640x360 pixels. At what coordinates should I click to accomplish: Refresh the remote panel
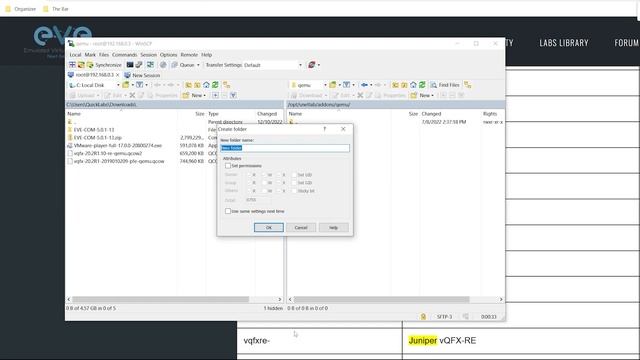[422, 85]
